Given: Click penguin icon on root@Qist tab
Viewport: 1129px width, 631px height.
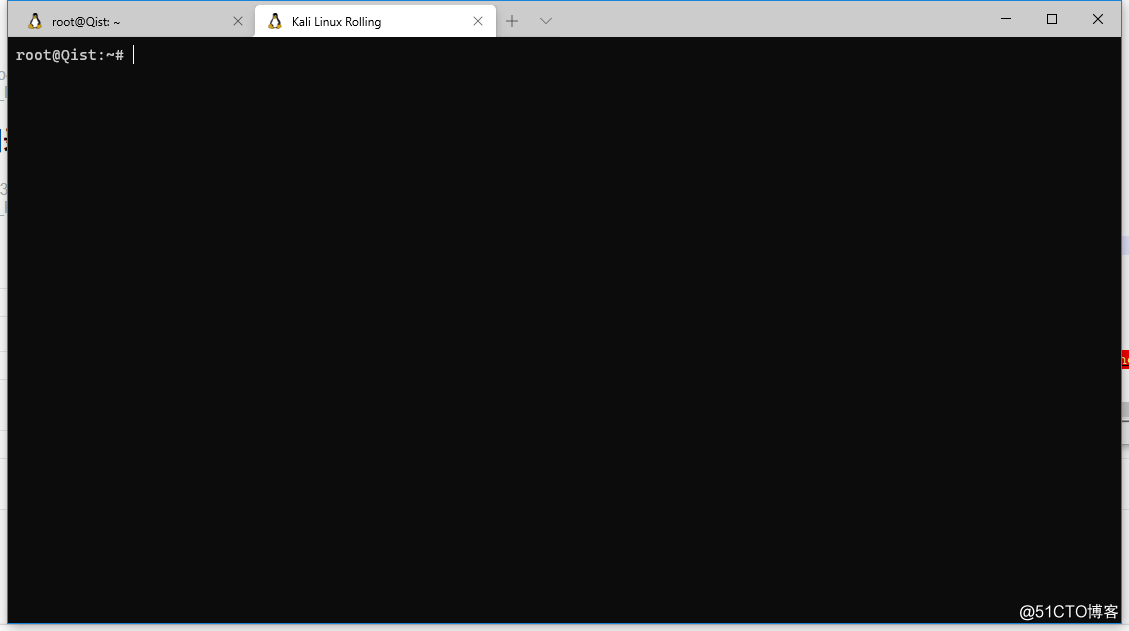Looking at the screenshot, I should click(x=35, y=22).
